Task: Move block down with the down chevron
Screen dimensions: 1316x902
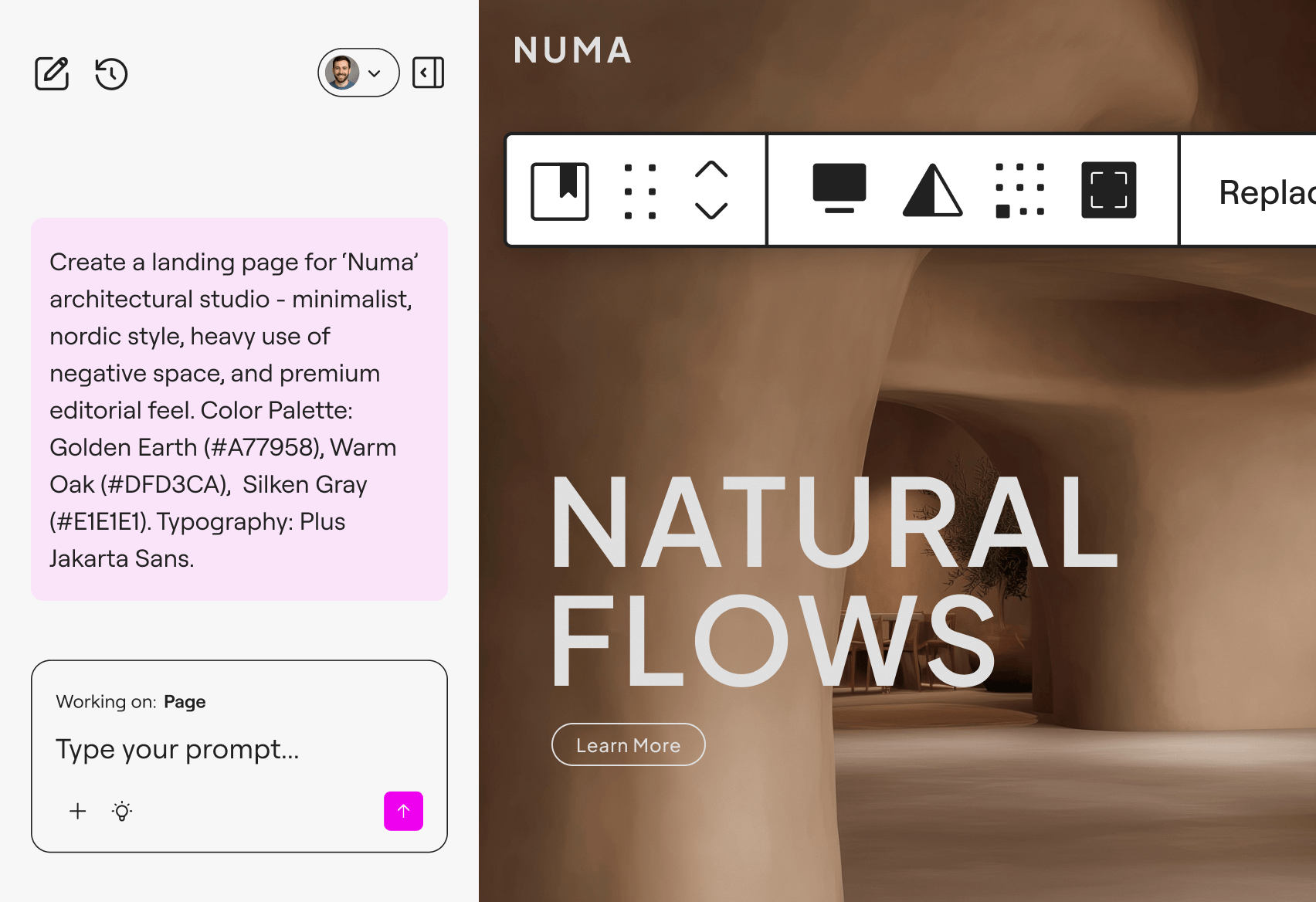Action: tap(711, 211)
